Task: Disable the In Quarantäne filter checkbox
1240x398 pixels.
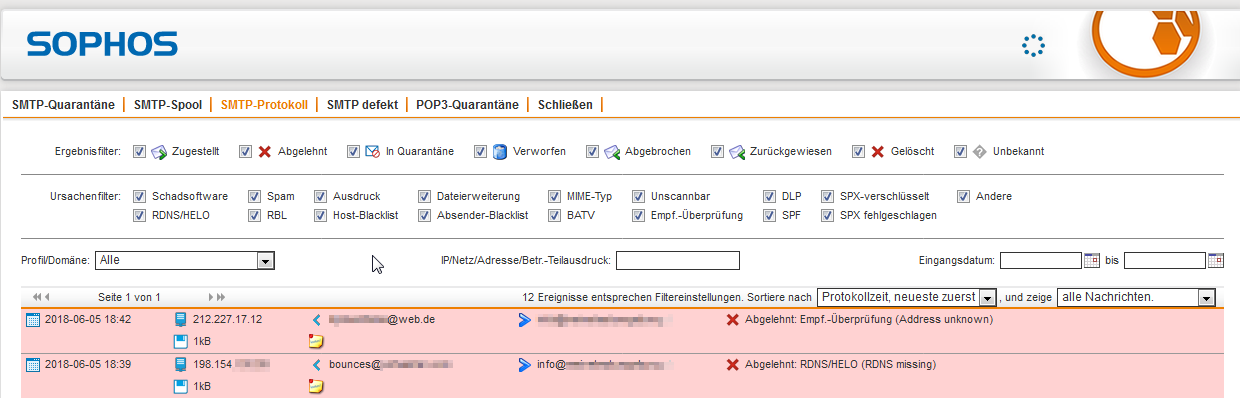Action: [353, 151]
